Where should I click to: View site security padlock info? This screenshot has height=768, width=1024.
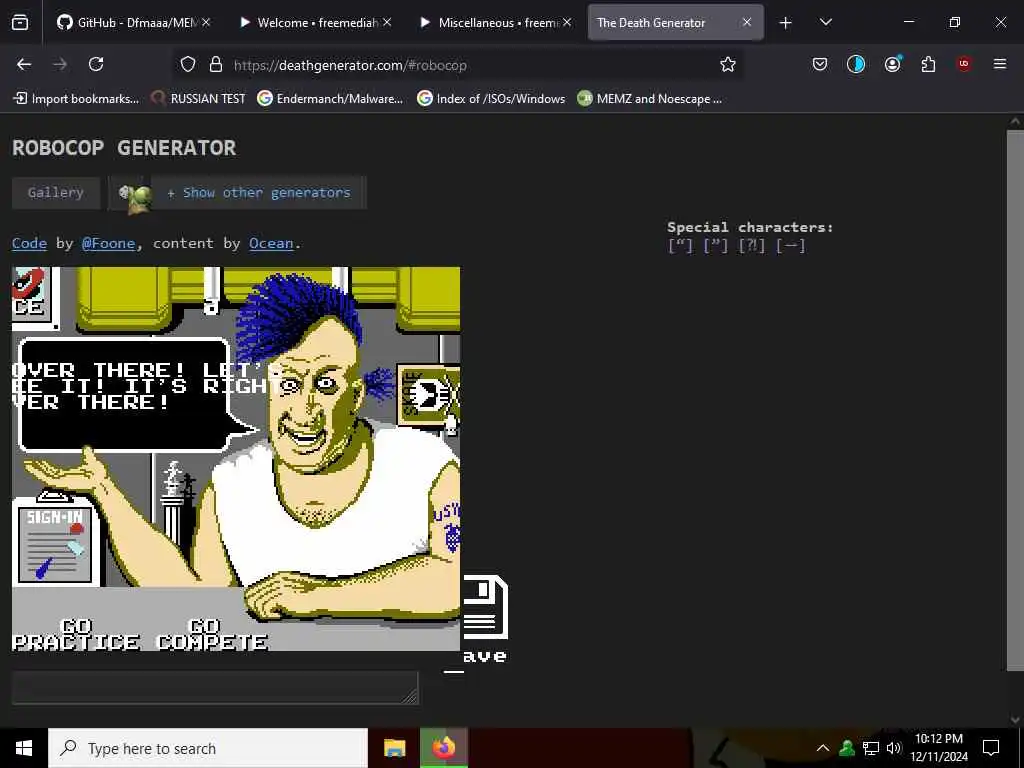pos(216,64)
